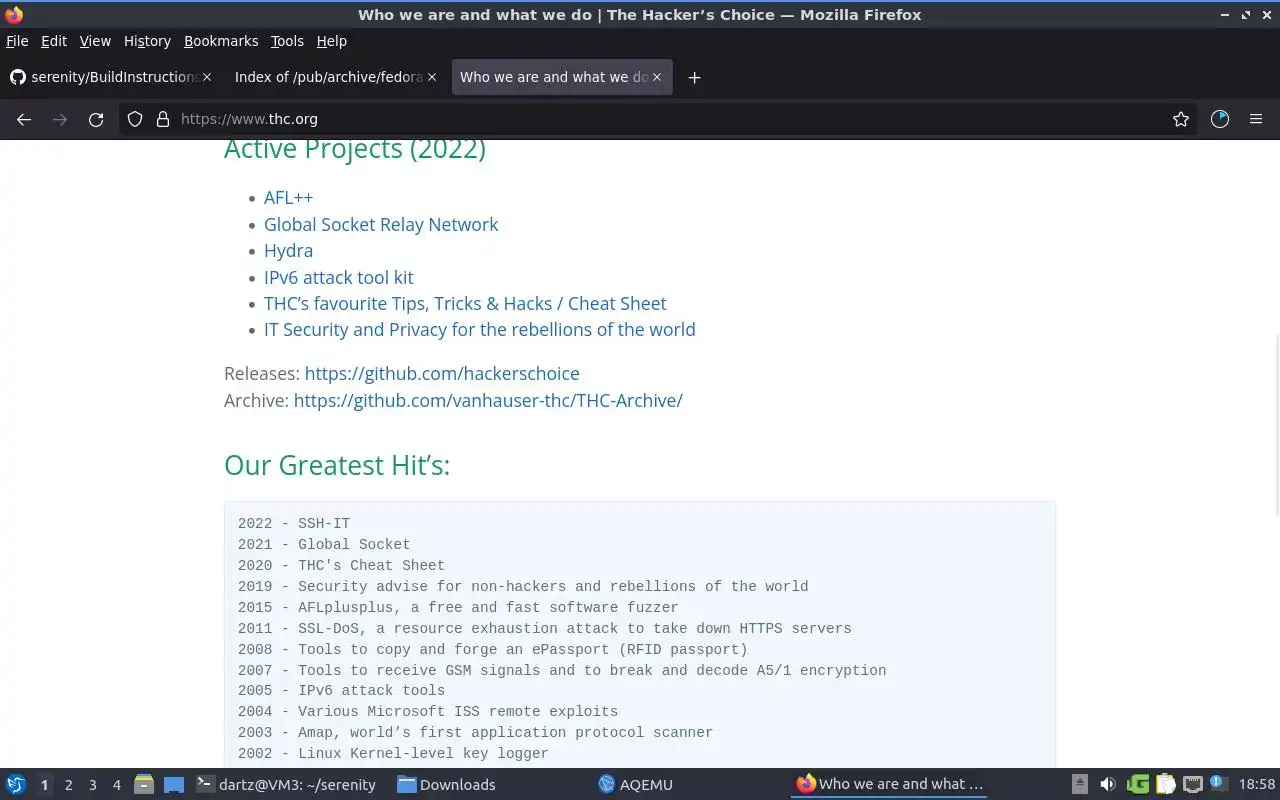Click the 18:58 clock in taskbar
Image resolution: width=1280 pixels, height=800 pixels.
(x=1257, y=785)
